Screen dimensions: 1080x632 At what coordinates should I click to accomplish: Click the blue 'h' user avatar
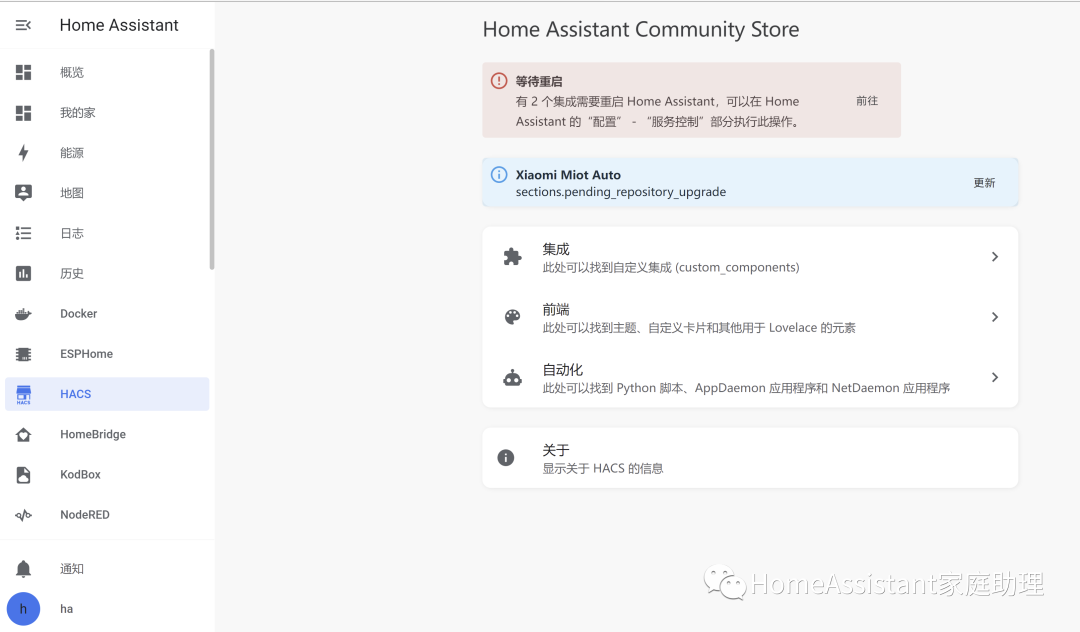point(23,609)
